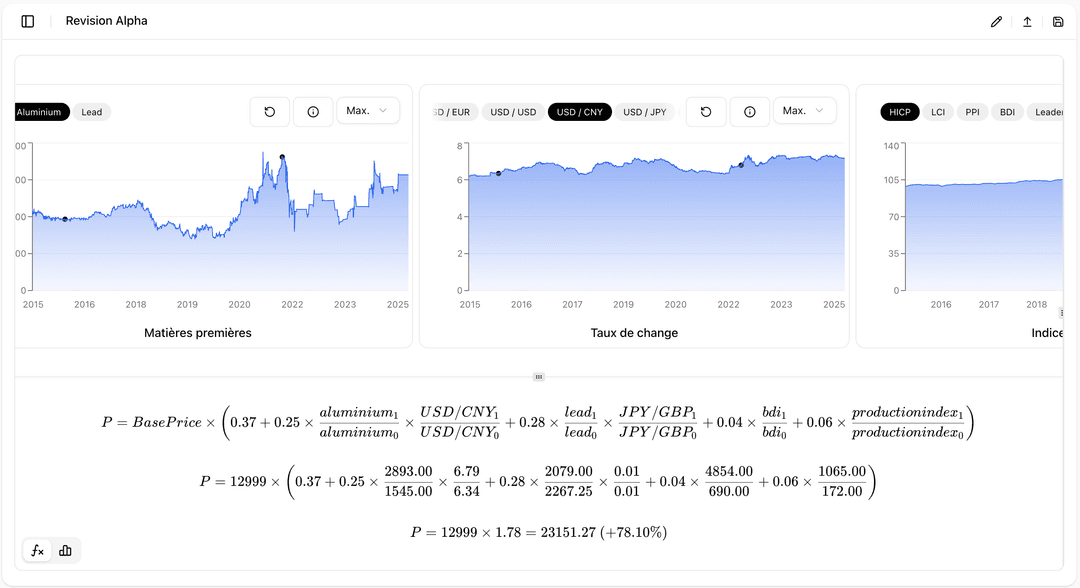Reset the Matières premières chart
The height and width of the screenshot is (588, 1080).
tap(269, 112)
